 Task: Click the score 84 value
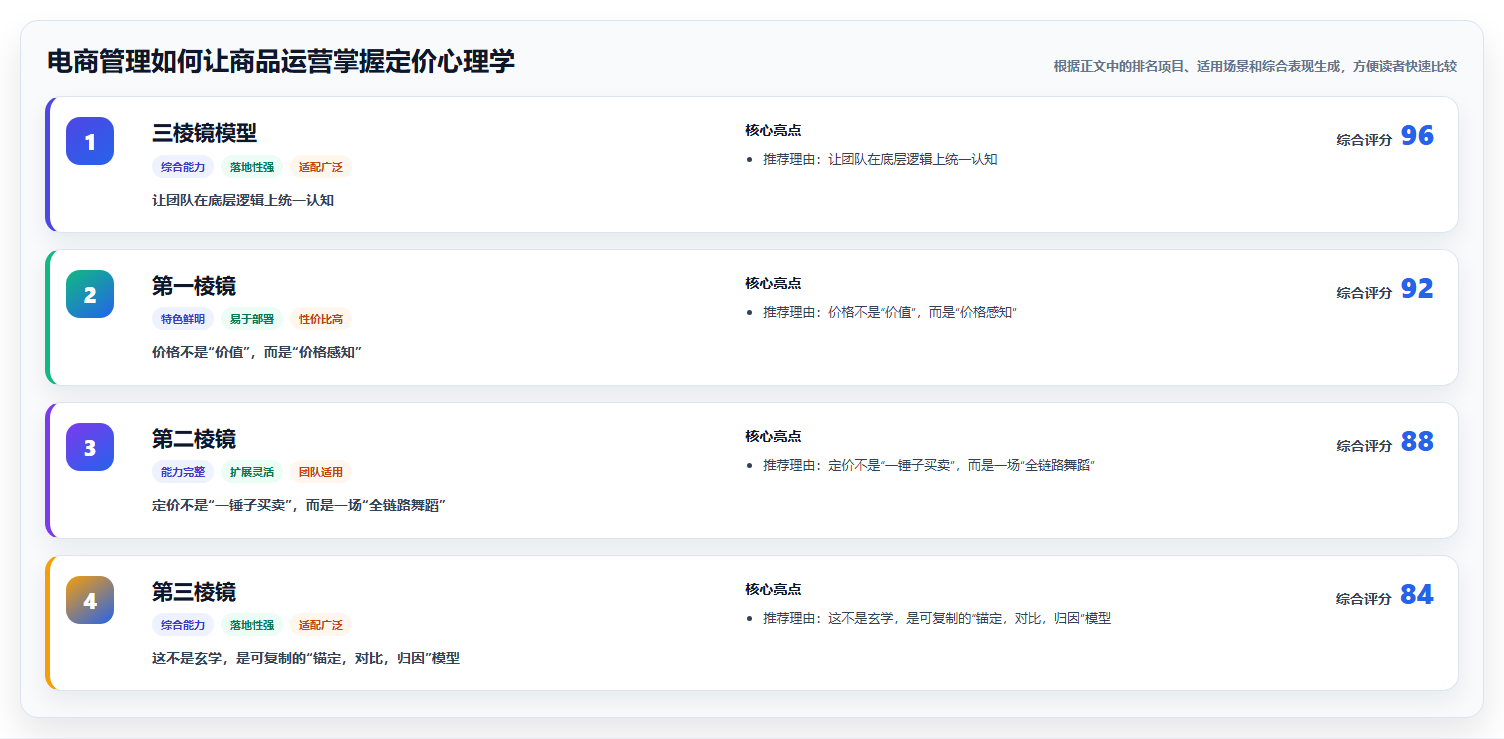[x=1417, y=595]
